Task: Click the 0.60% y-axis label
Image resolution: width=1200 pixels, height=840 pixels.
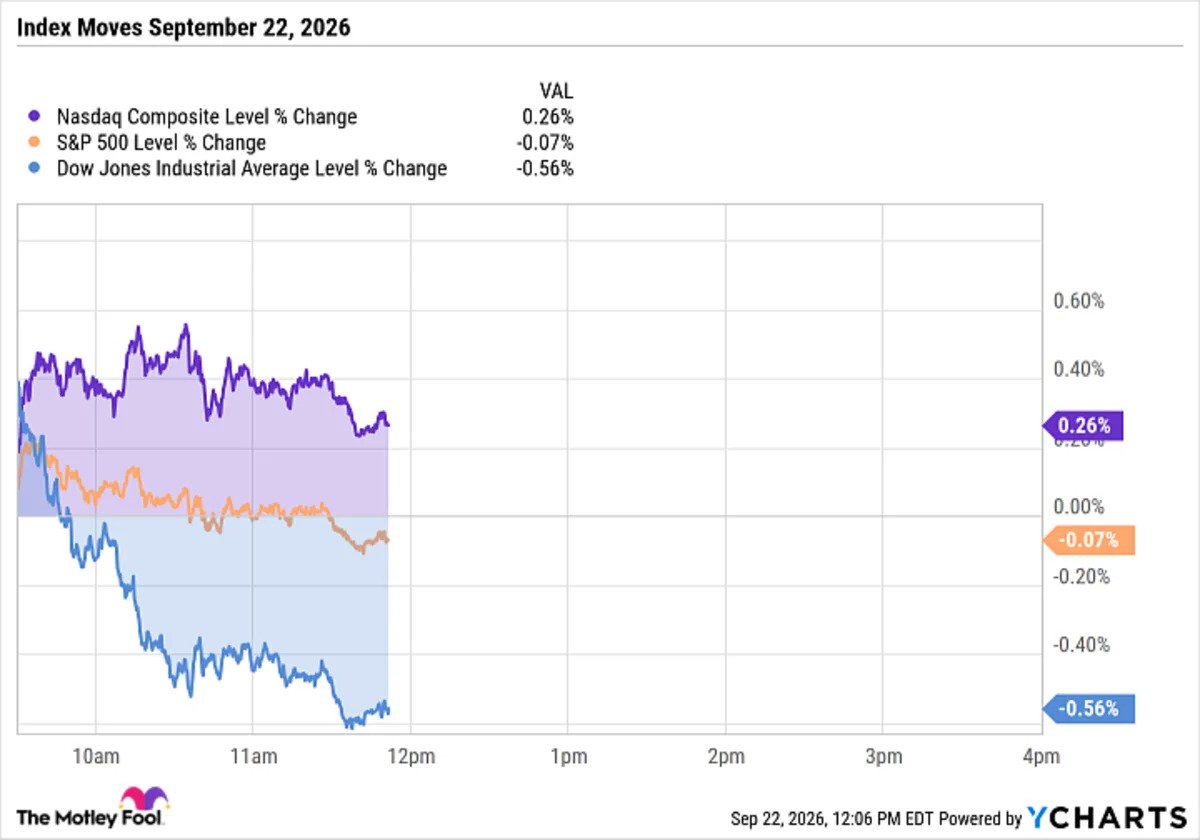Action: [1078, 301]
